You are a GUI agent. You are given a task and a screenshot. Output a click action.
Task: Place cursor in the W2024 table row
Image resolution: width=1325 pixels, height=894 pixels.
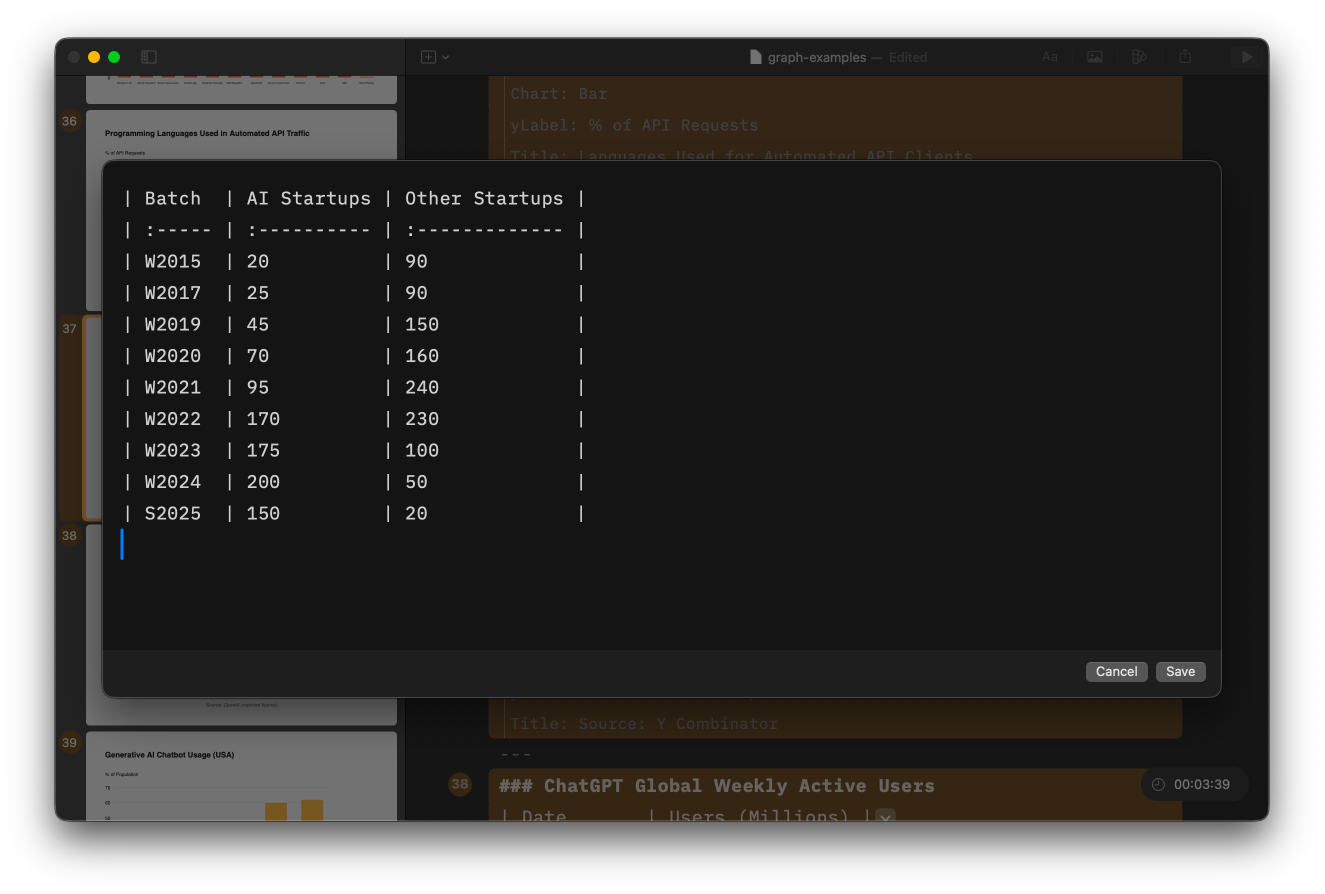300,481
